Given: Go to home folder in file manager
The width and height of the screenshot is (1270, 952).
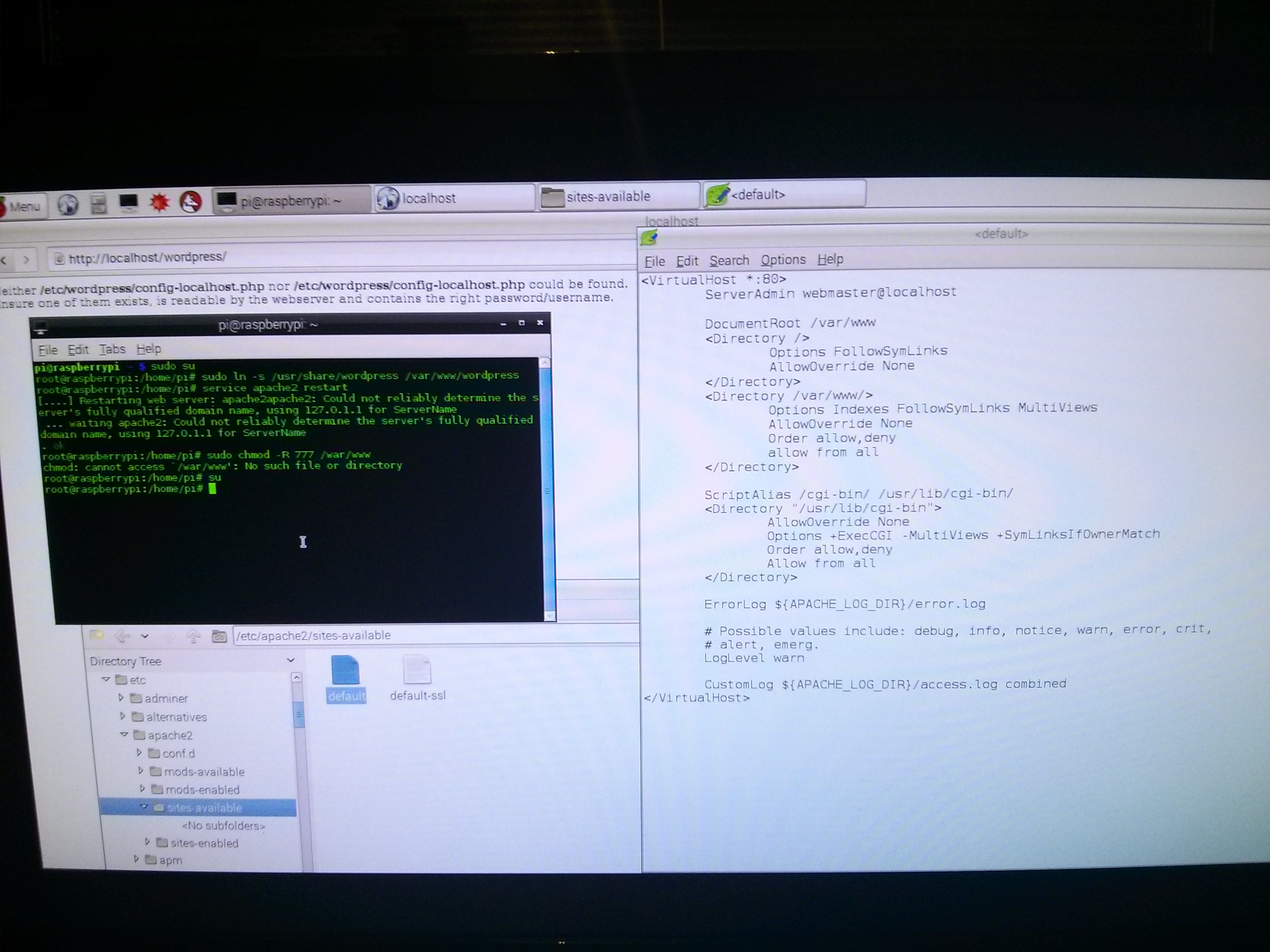Looking at the screenshot, I should (x=219, y=636).
